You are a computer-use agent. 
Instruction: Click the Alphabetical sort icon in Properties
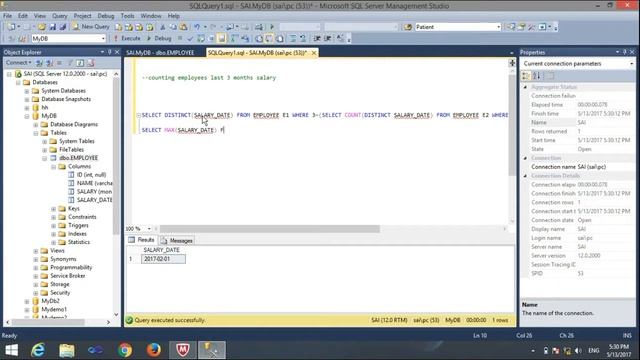pos(537,76)
